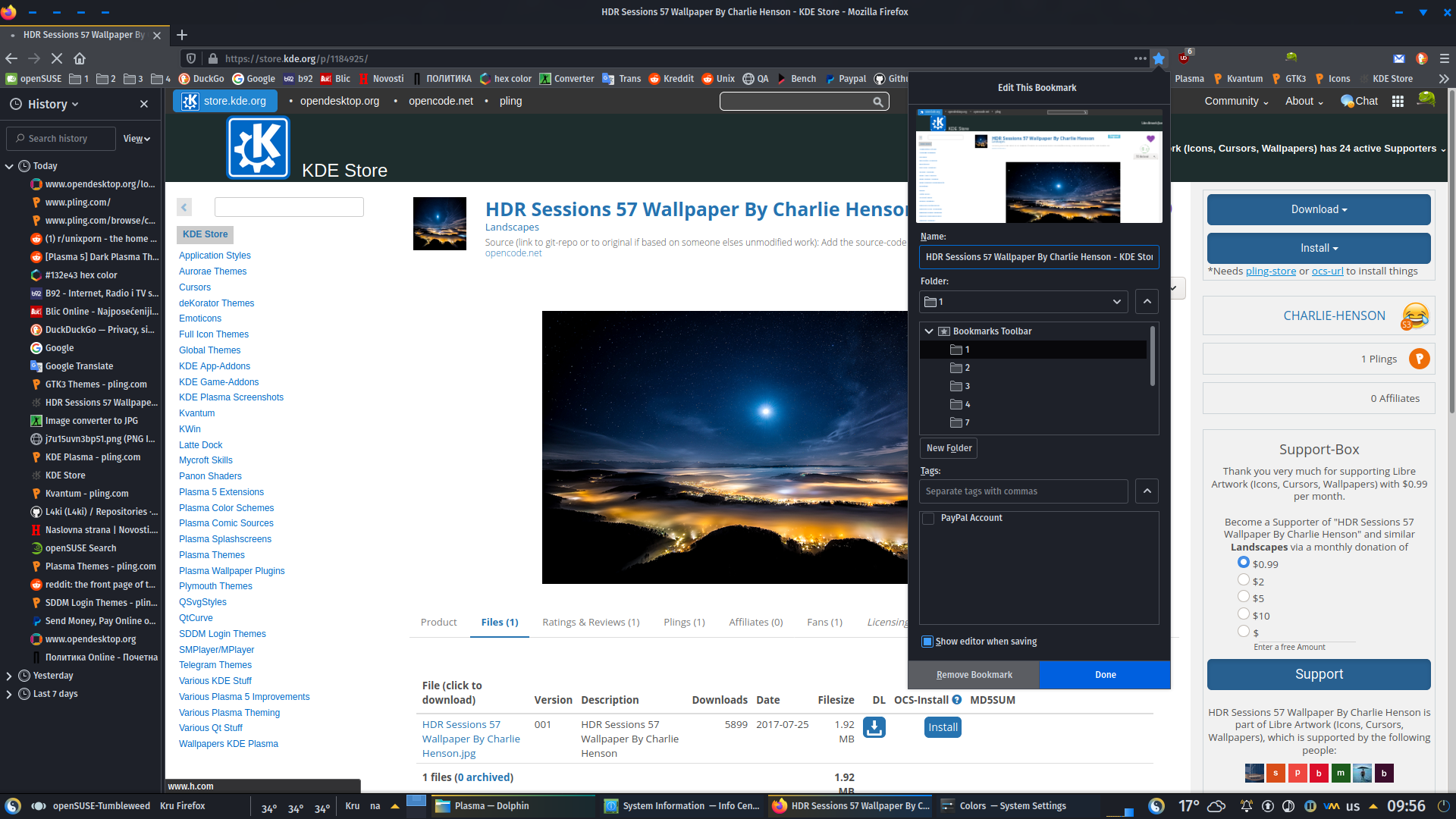
Task: Open the Plings (1) tab
Action: point(684,623)
